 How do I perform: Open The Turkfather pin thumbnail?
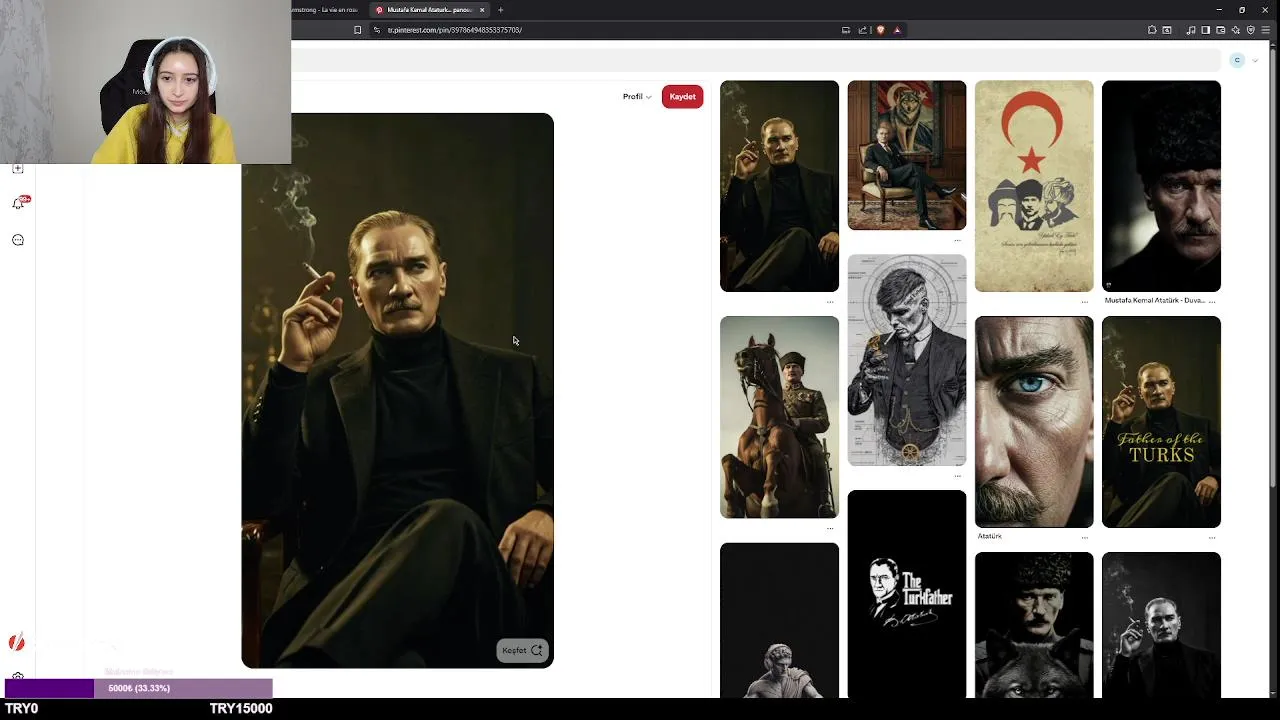tap(907, 594)
